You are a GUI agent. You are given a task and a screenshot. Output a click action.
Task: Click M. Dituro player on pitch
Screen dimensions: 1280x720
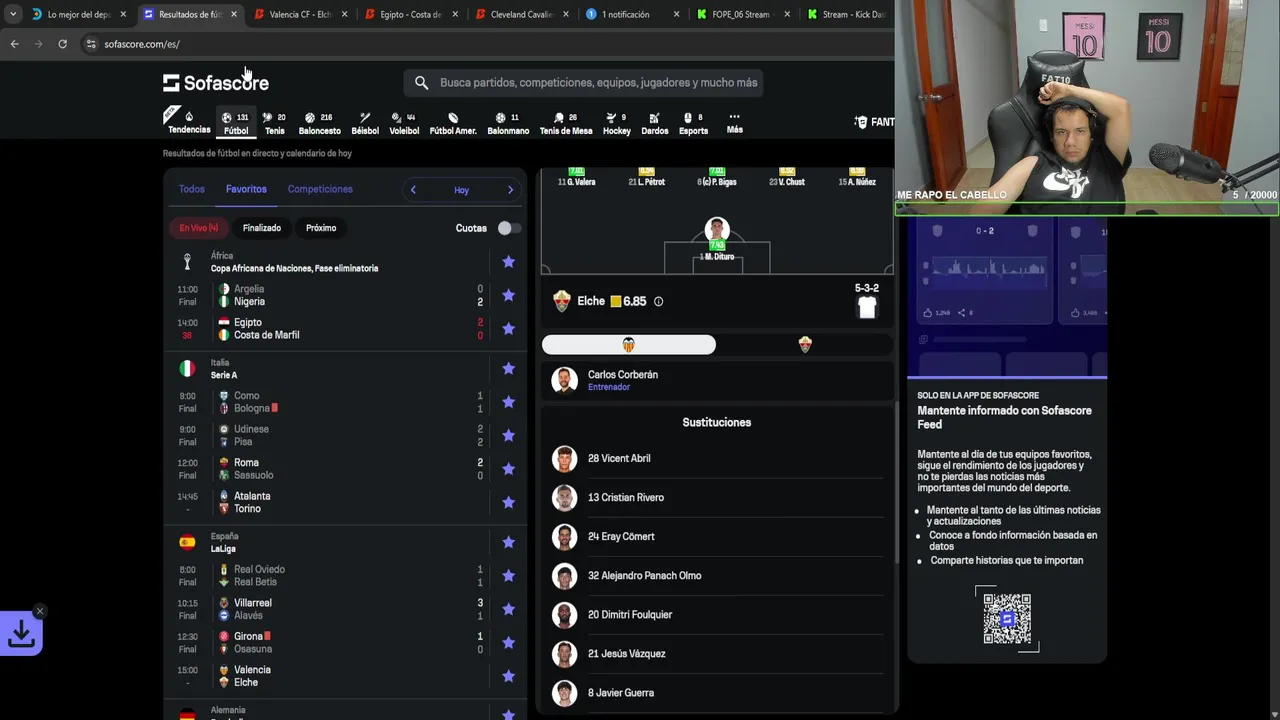[717, 239]
